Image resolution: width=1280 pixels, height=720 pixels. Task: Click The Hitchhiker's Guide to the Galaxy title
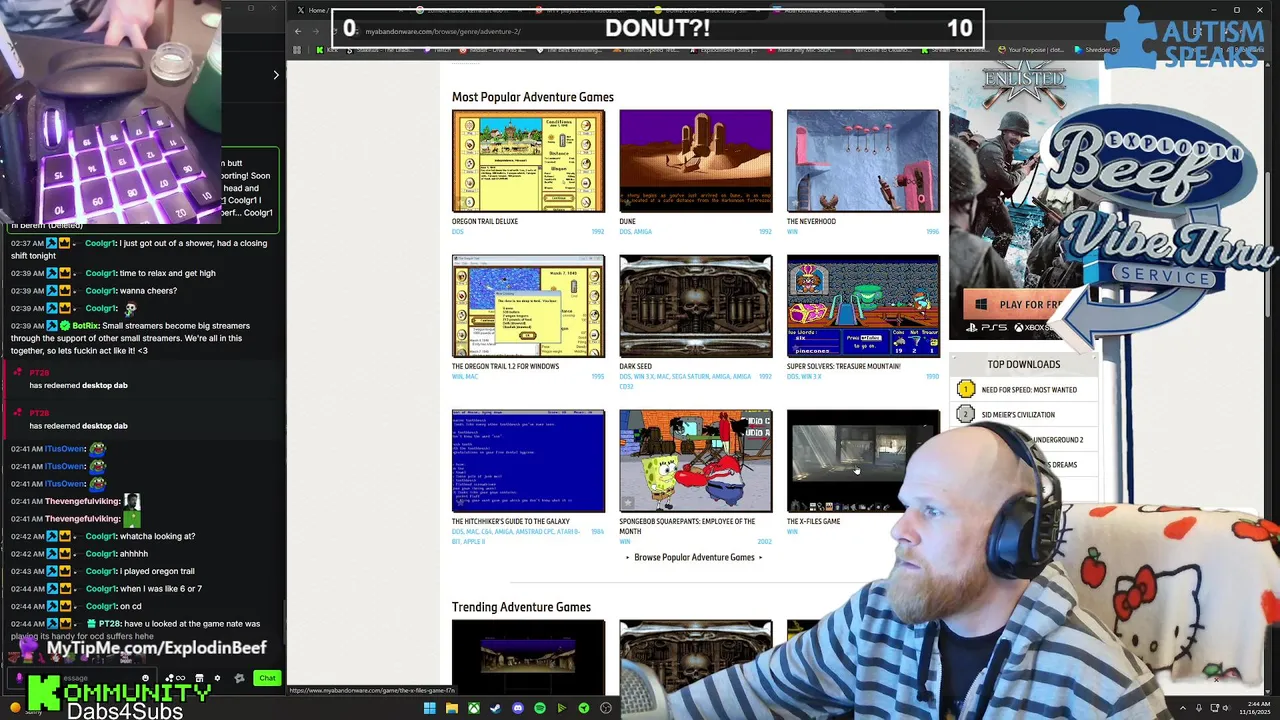coord(510,521)
